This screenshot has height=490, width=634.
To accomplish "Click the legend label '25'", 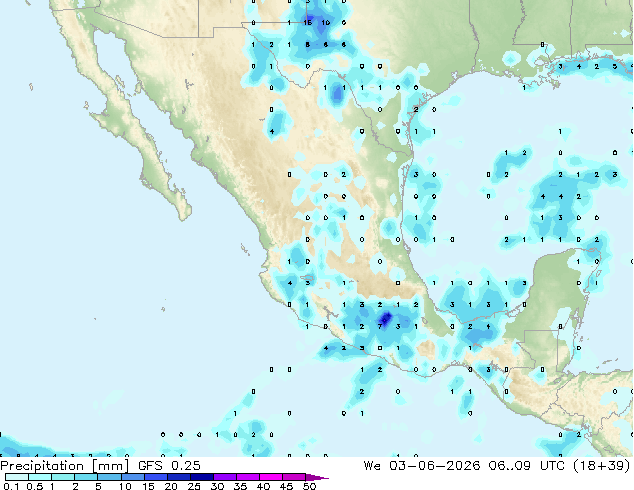I will pos(194,486).
